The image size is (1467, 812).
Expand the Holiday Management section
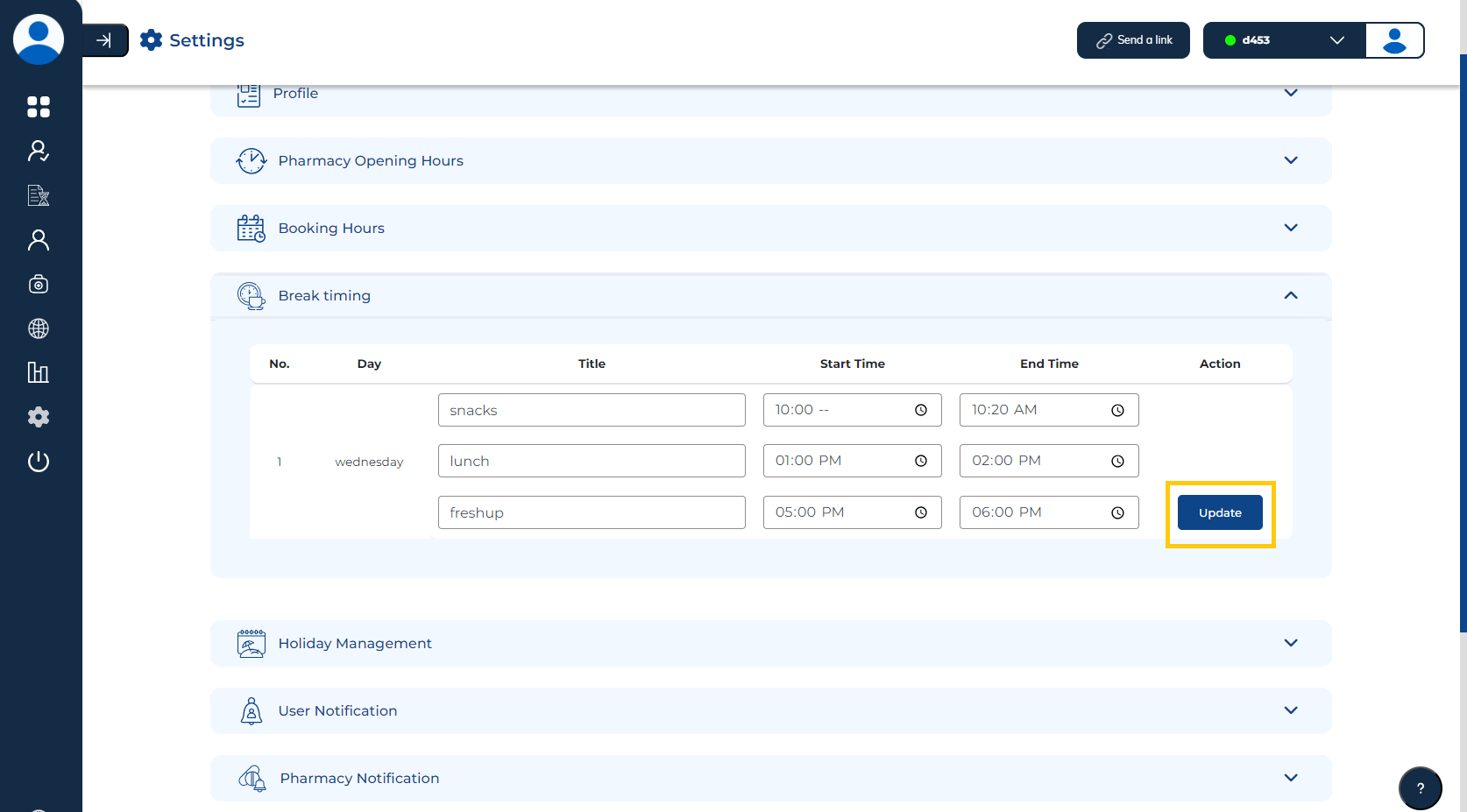tap(1290, 643)
